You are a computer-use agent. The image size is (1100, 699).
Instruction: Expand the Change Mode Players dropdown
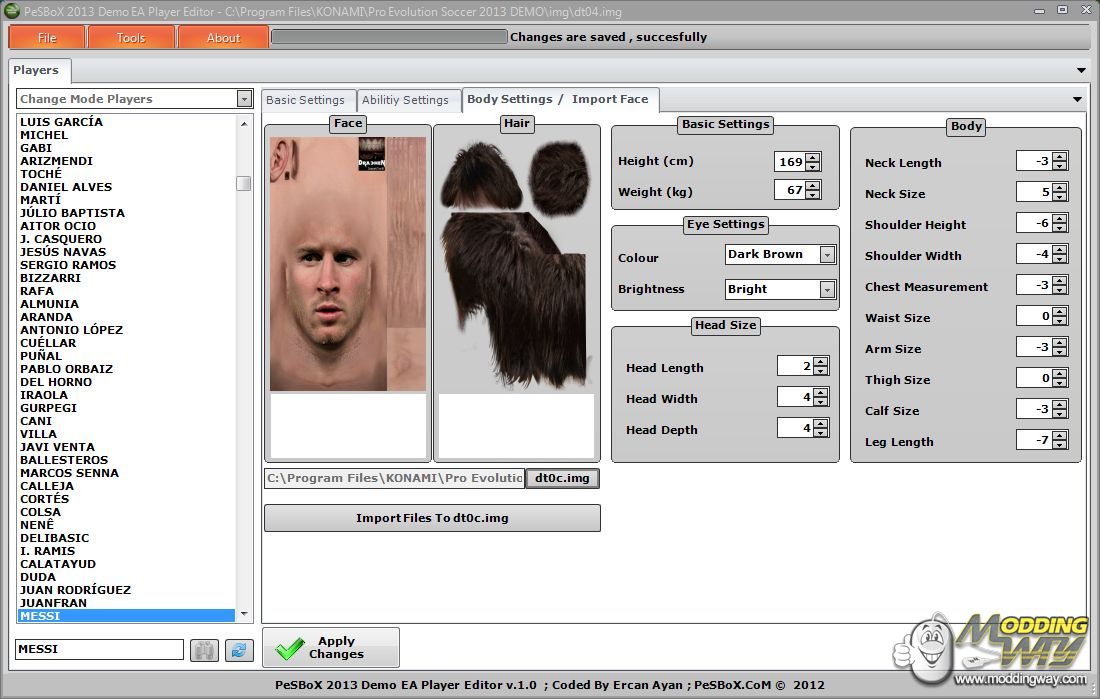(244, 99)
